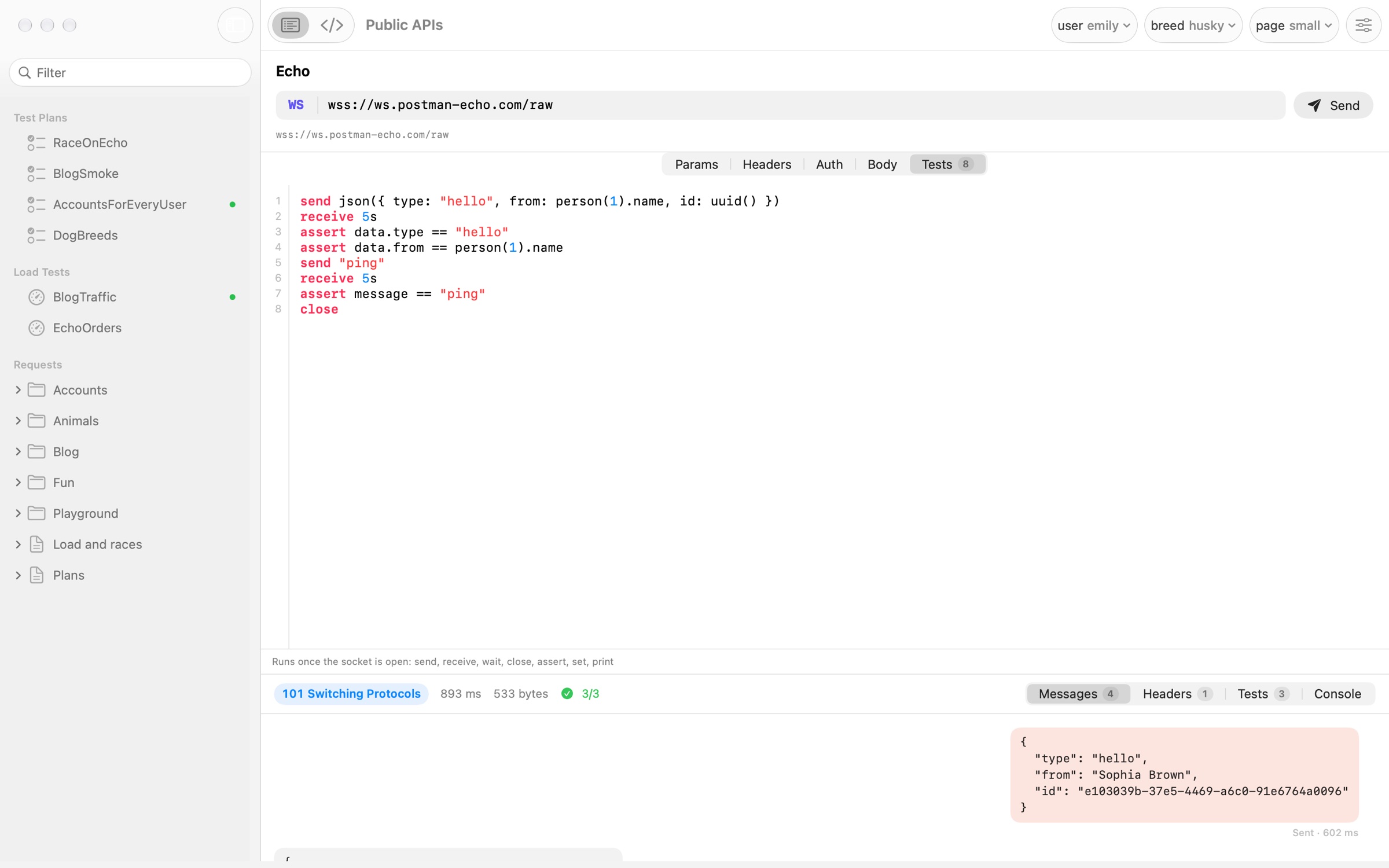Screen dimensions: 1389x868
Task: Place cursor on 'close' code line
Action: tap(319, 309)
